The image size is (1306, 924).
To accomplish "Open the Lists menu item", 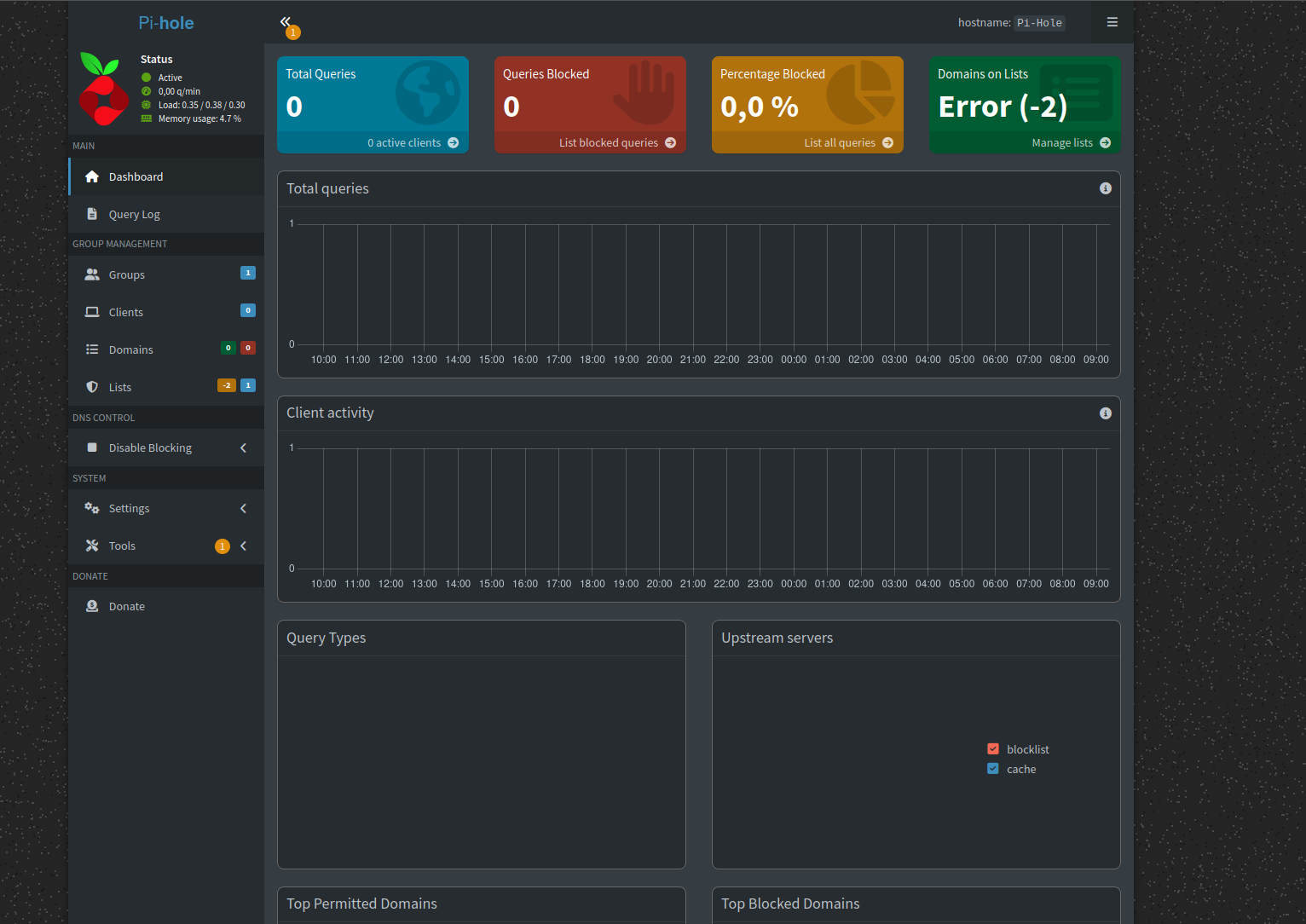I will 166,387.
